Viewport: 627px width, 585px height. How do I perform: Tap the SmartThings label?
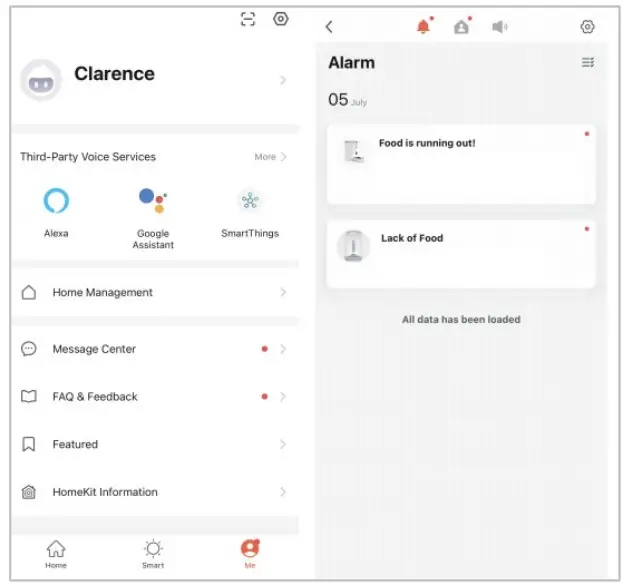tap(250, 233)
